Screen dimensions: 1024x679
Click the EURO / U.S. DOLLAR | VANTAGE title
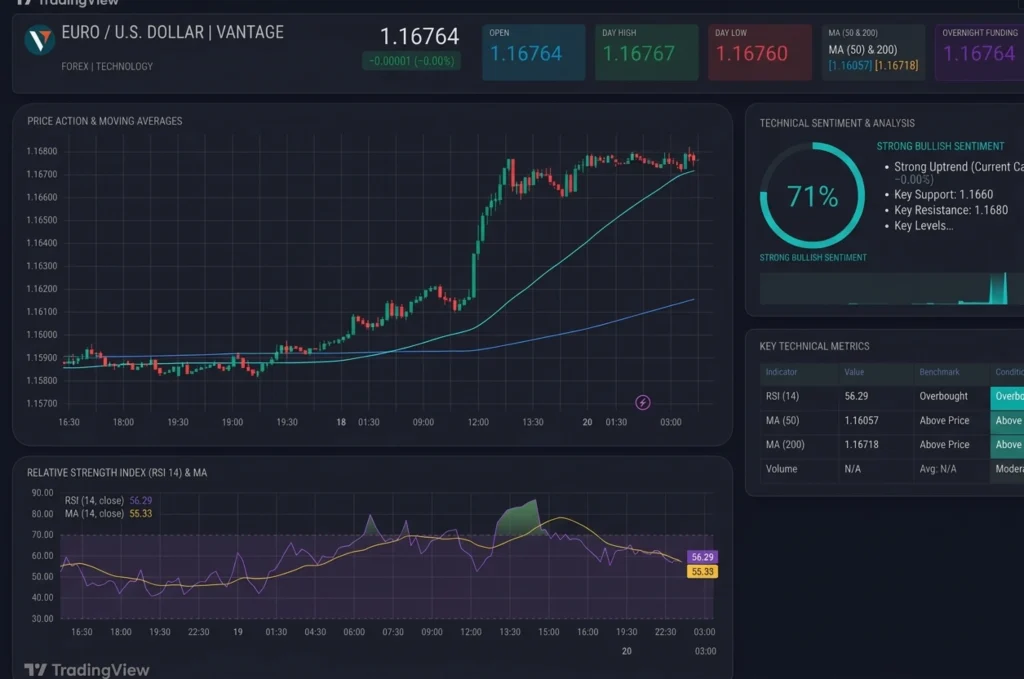(172, 32)
